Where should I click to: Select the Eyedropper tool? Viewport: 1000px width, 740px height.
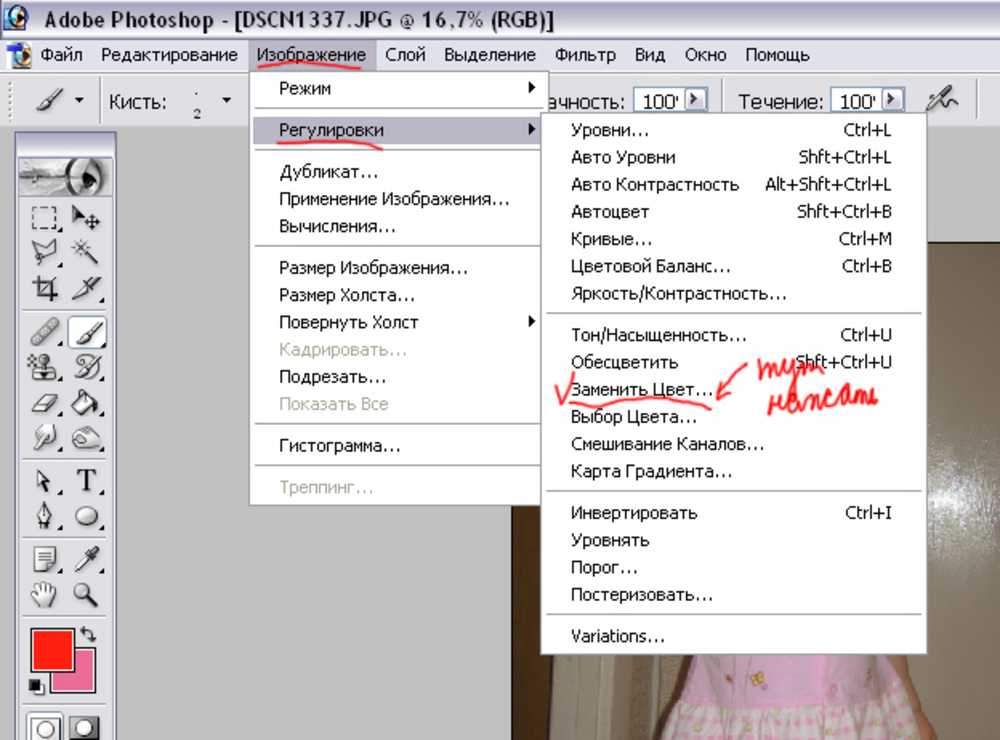(x=87, y=559)
